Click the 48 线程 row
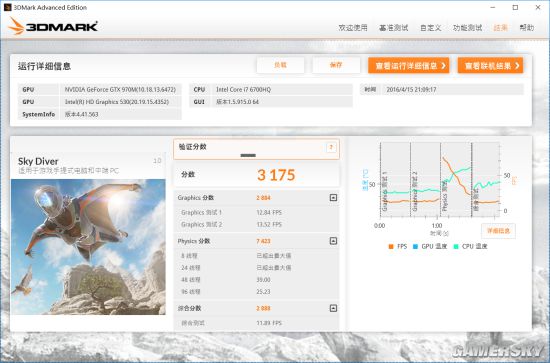Image resolution: width=550 pixels, height=363 pixels. 256,280
